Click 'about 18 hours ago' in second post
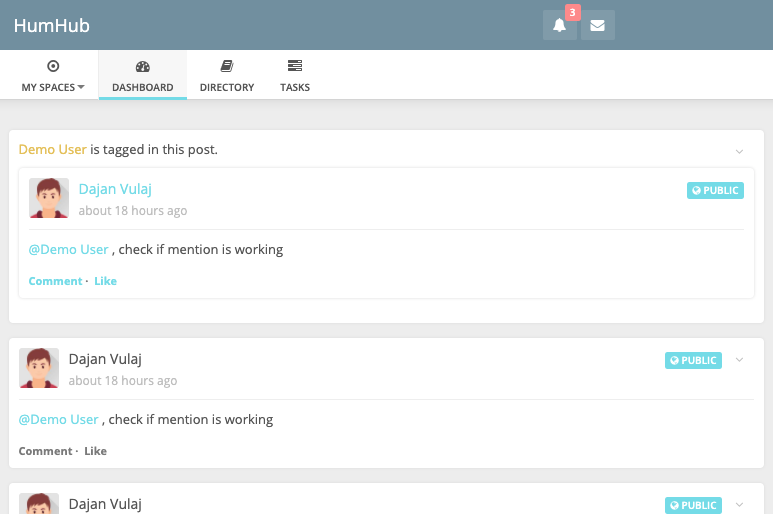The width and height of the screenshot is (773, 514). [123, 380]
